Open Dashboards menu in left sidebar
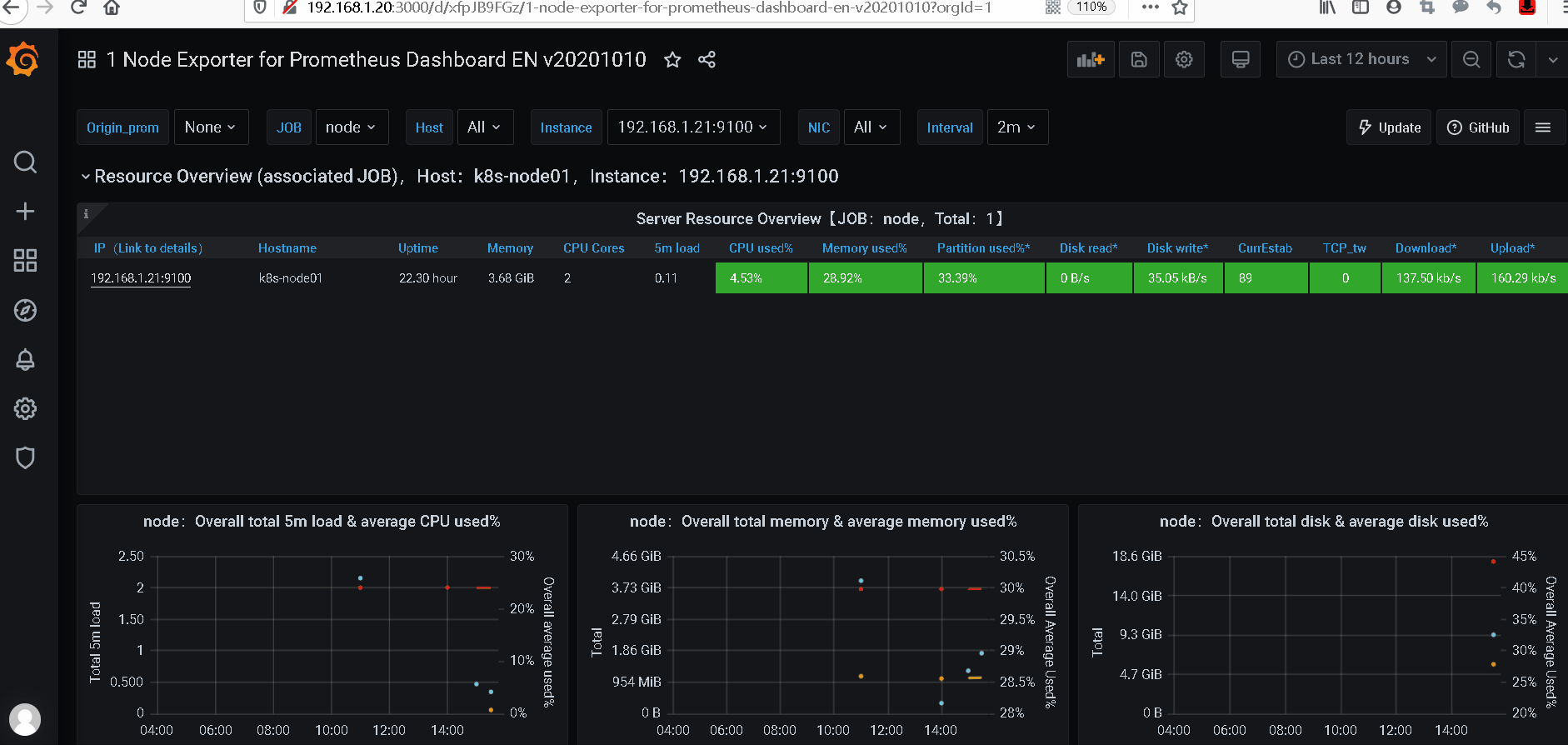This screenshot has height=745, width=1568. (x=25, y=260)
